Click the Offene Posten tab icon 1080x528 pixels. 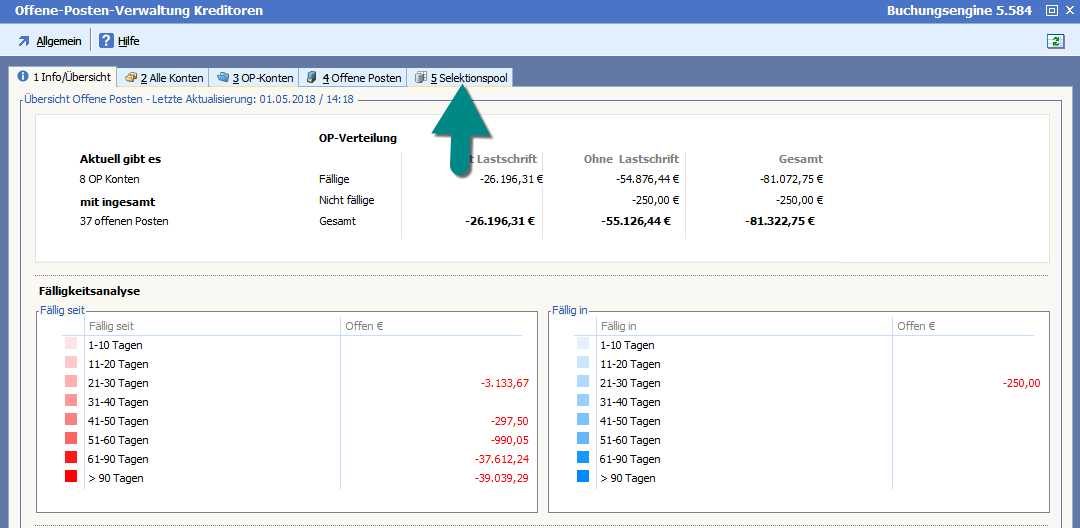(312, 78)
